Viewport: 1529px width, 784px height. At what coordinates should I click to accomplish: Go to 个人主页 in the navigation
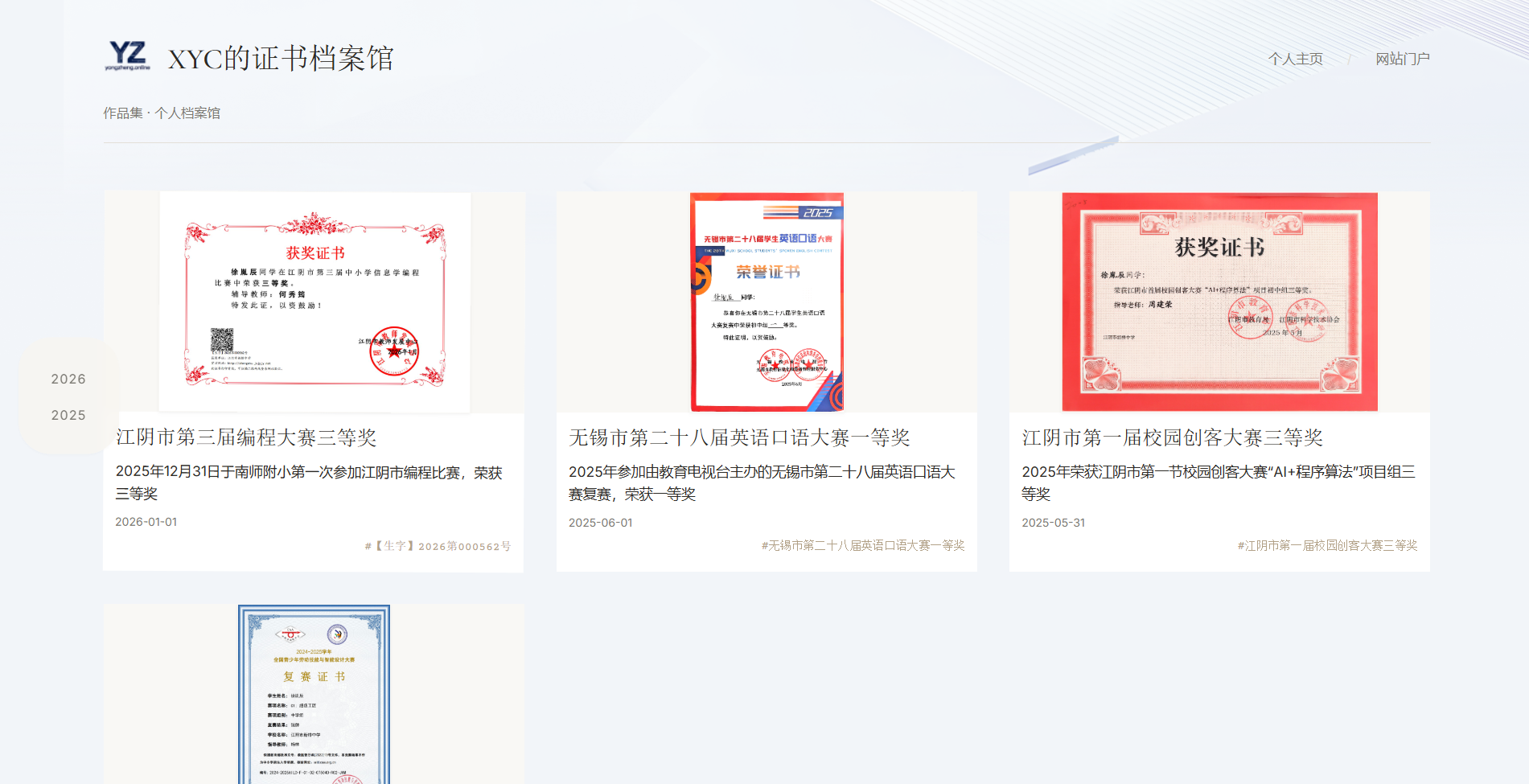pyautogui.click(x=1296, y=59)
